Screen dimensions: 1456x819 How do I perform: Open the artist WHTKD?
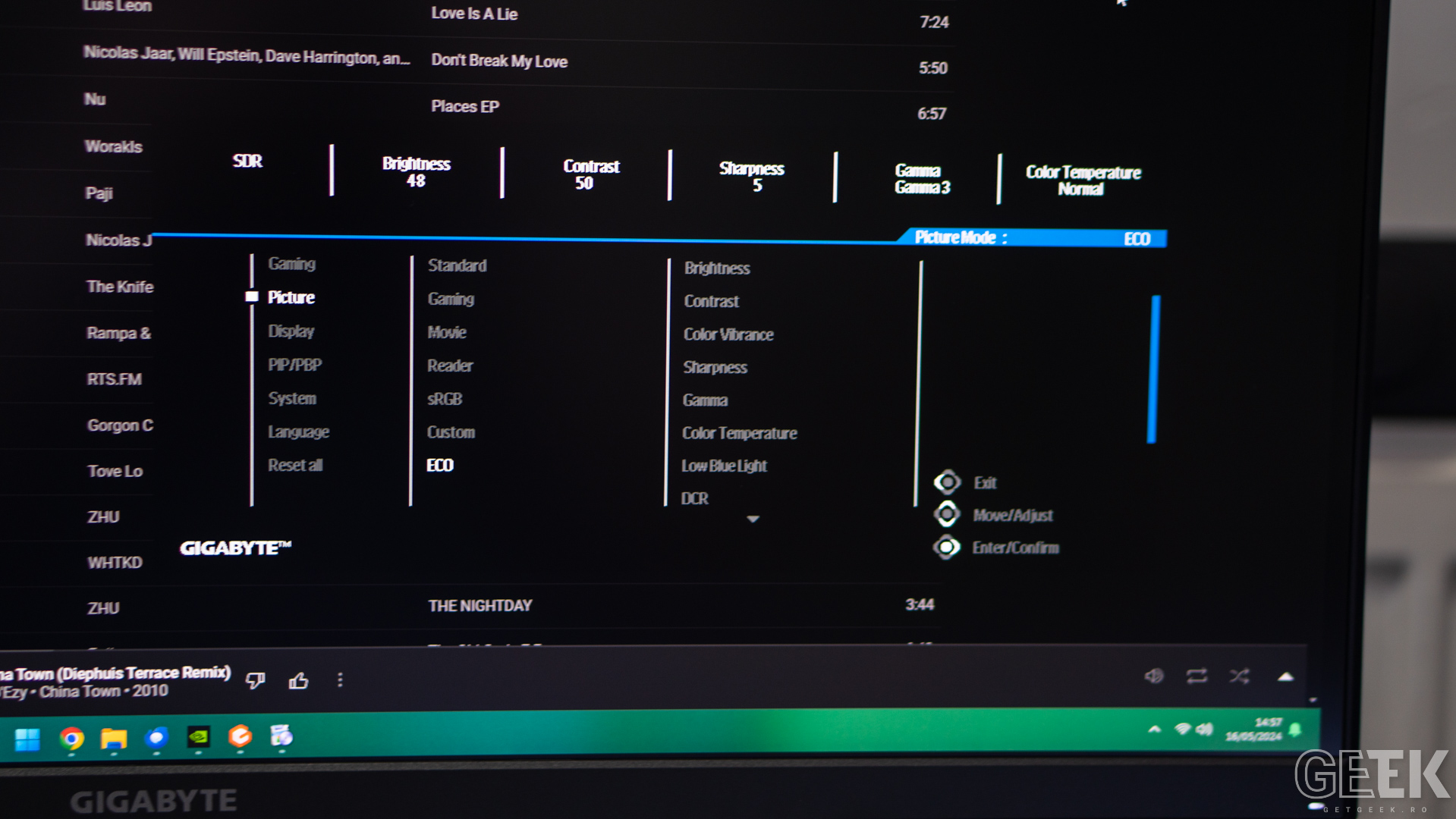115,563
